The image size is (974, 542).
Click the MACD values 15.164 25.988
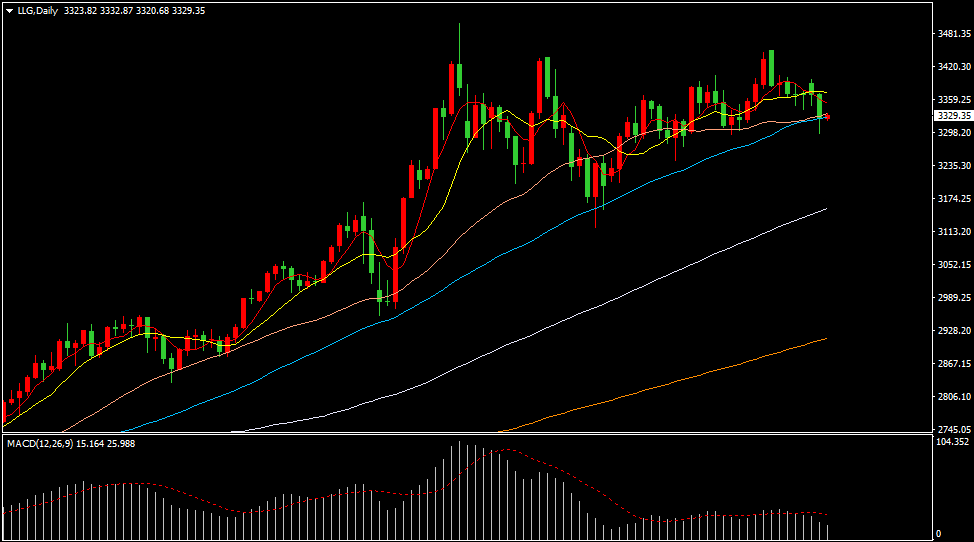coord(106,443)
